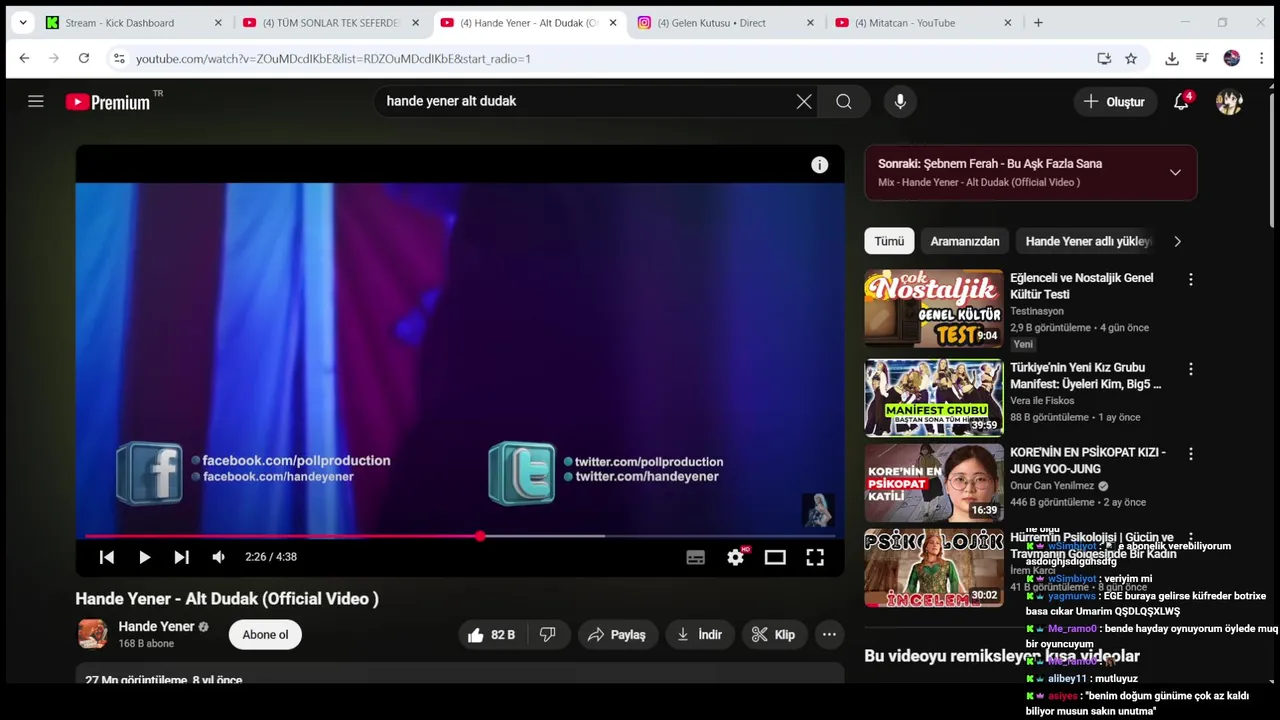
Task: Switch to TÜM SONLAR TEK SEFERDE tab
Action: pos(331,22)
